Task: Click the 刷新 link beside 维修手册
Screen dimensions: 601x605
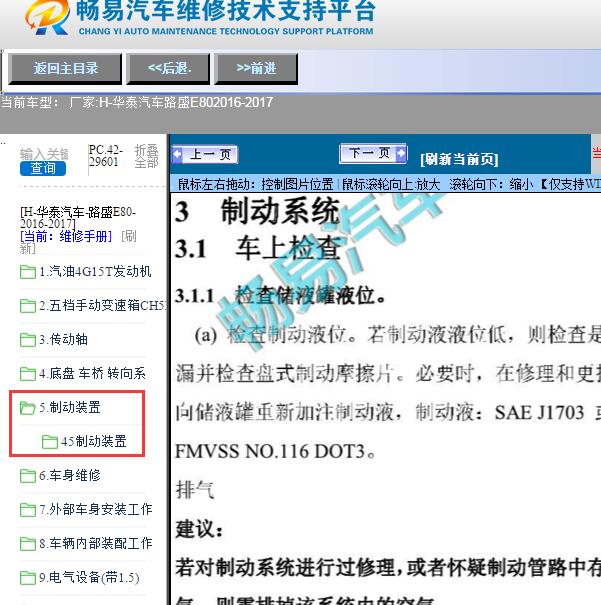Action: (128, 236)
